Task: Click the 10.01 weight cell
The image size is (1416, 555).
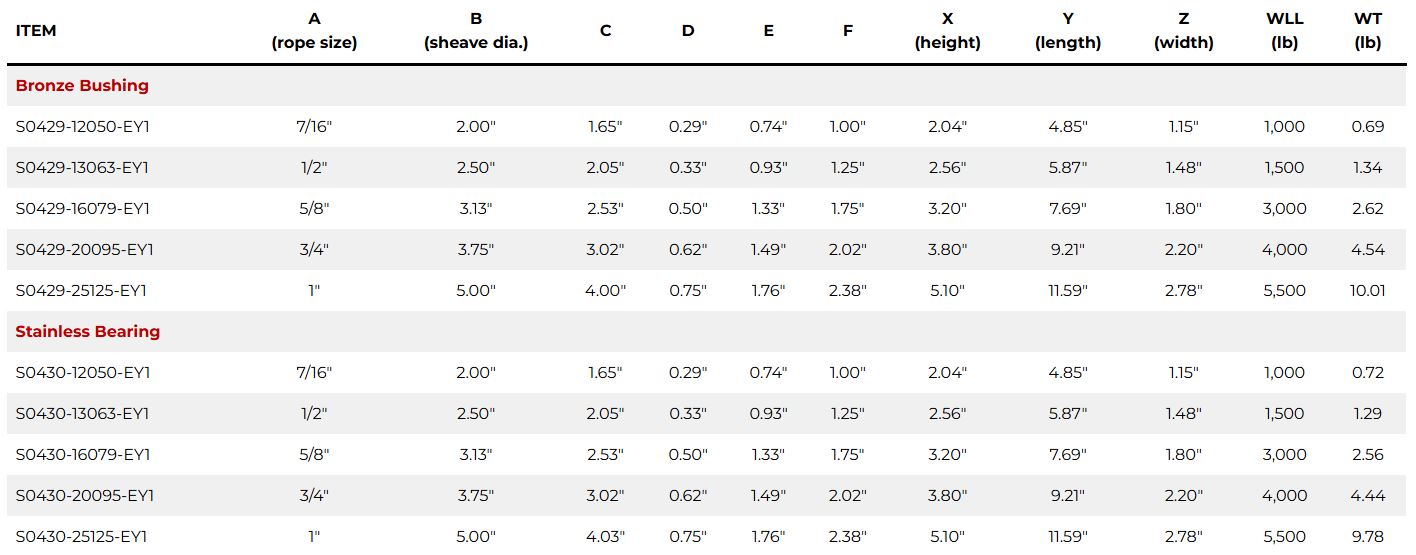Action: (1368, 291)
